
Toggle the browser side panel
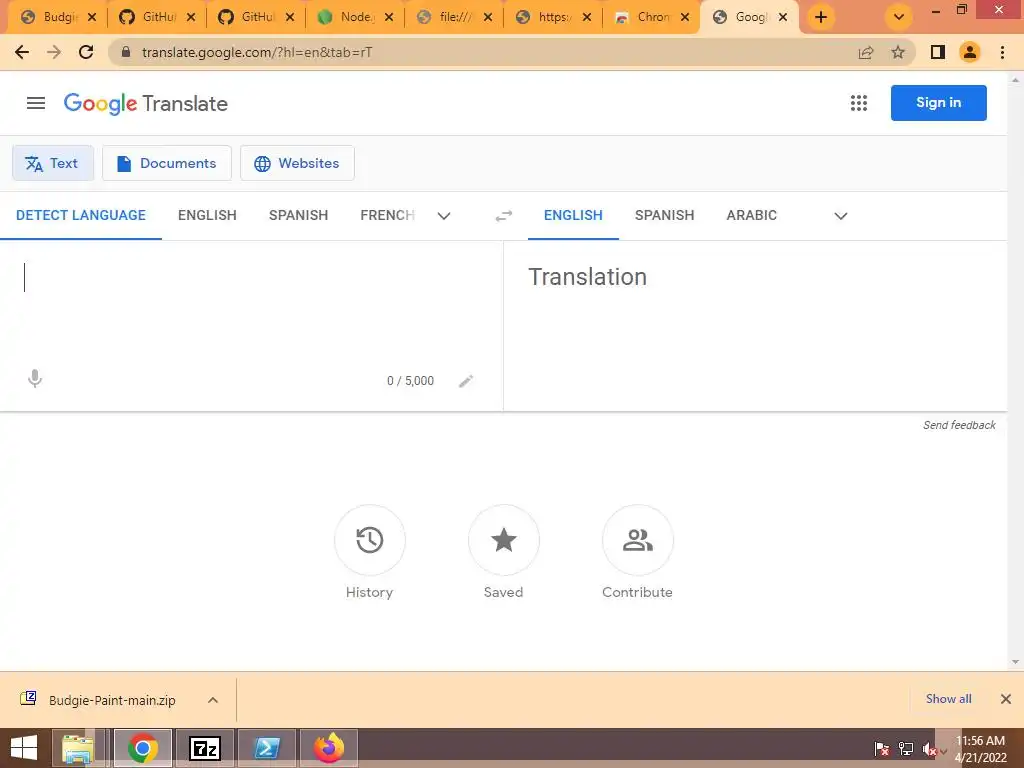click(938, 52)
